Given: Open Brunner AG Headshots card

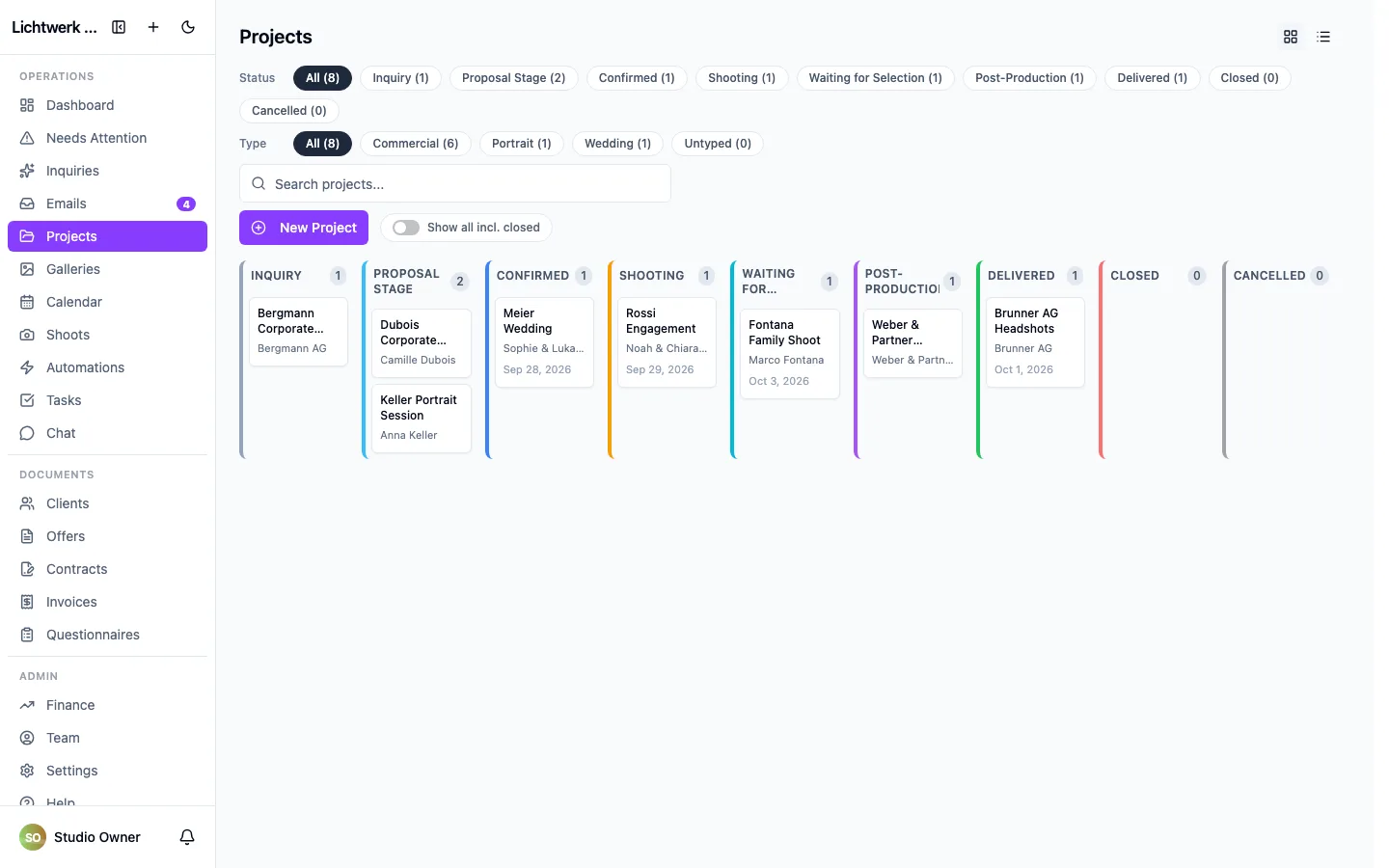Looking at the screenshot, I should pos(1035,342).
